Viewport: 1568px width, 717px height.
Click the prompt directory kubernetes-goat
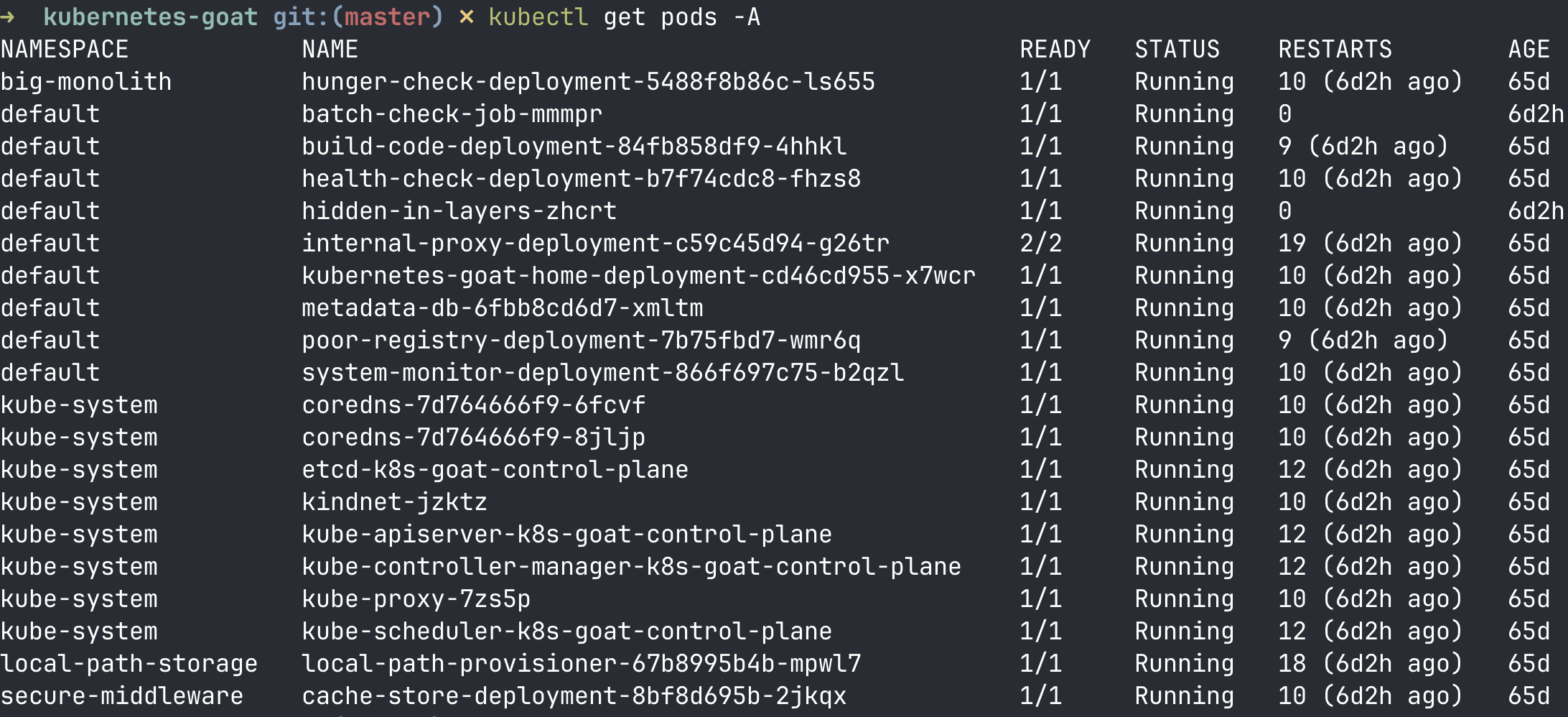(150, 17)
